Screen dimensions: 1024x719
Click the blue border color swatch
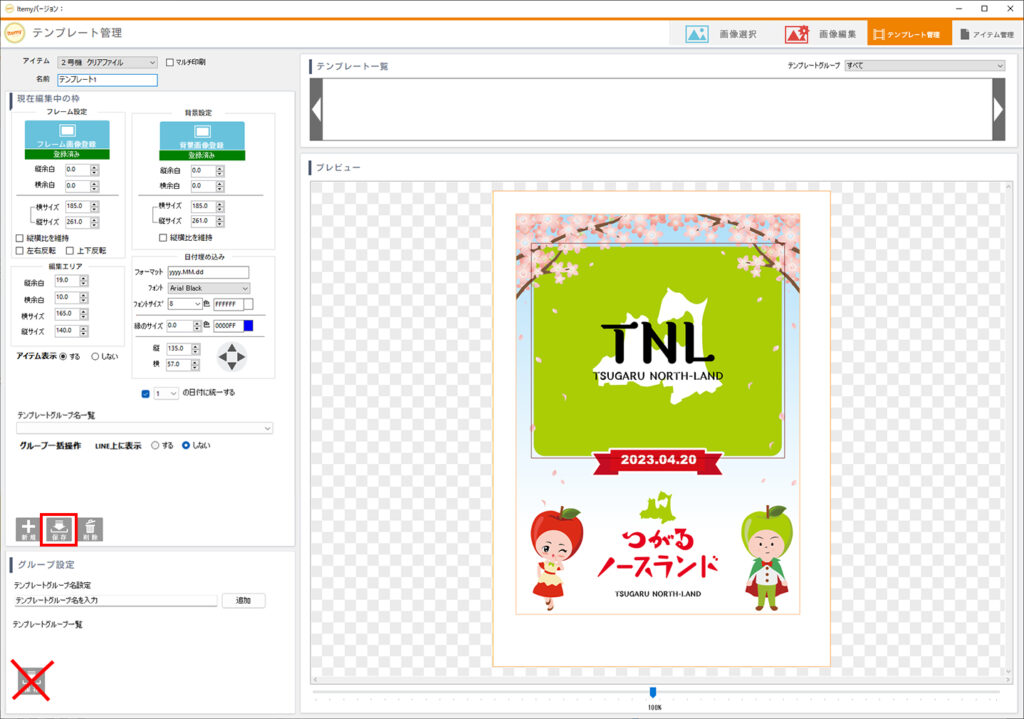coord(248,325)
